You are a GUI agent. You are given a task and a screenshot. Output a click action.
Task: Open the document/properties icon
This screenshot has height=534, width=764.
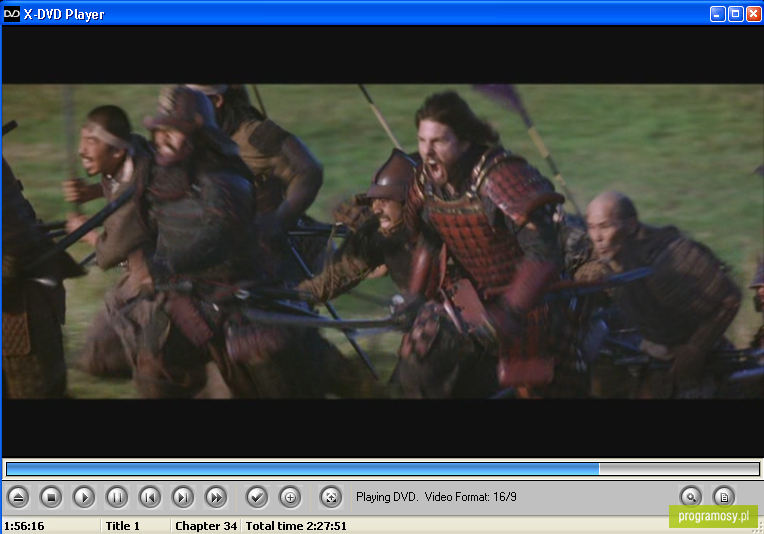(724, 497)
